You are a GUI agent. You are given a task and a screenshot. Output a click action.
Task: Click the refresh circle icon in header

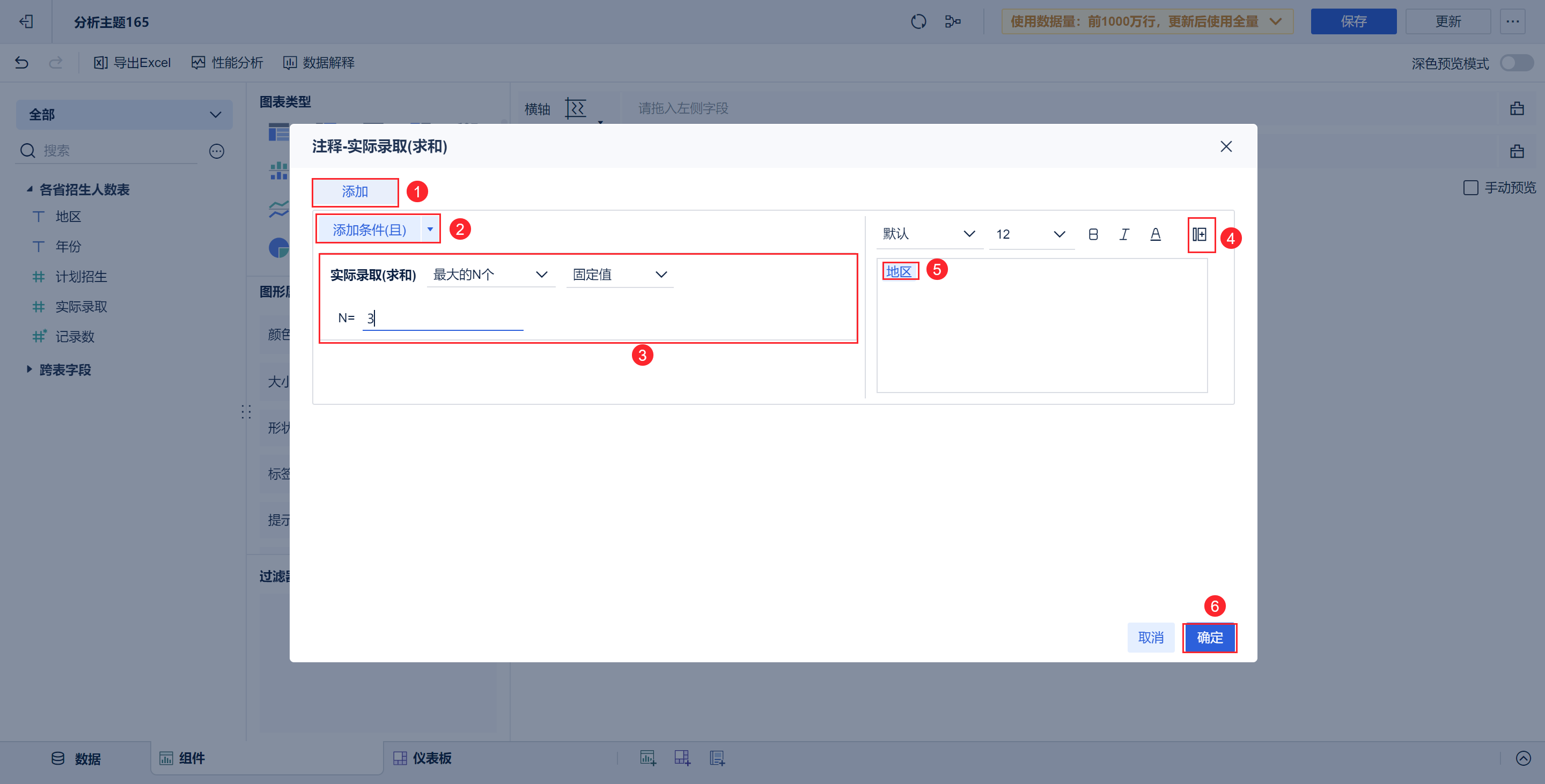pos(918,22)
